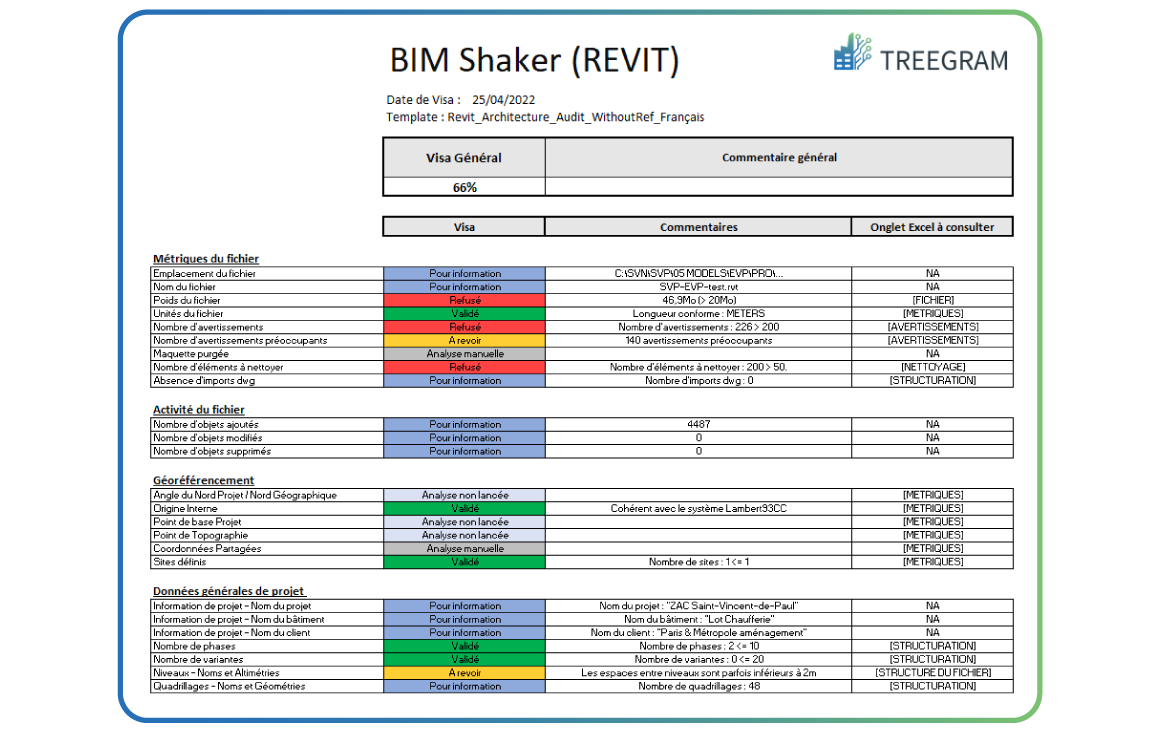Click the [STRUCTURE DU FICHIER] reference cell
Viewport: 1158px width, 731px height.
pos(933,673)
